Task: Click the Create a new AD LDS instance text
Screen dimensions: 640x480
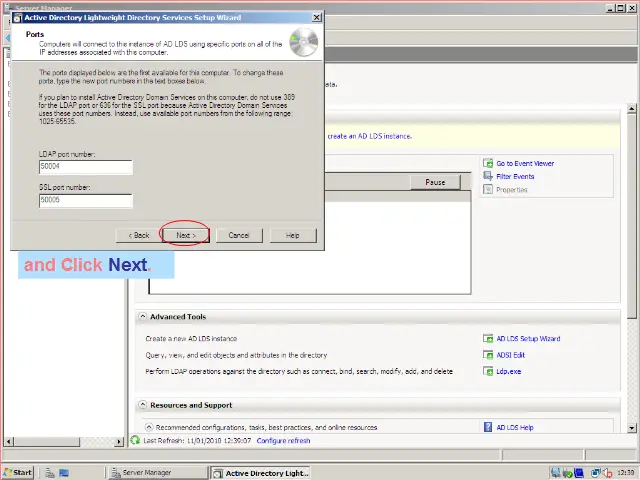Action: pos(191,339)
